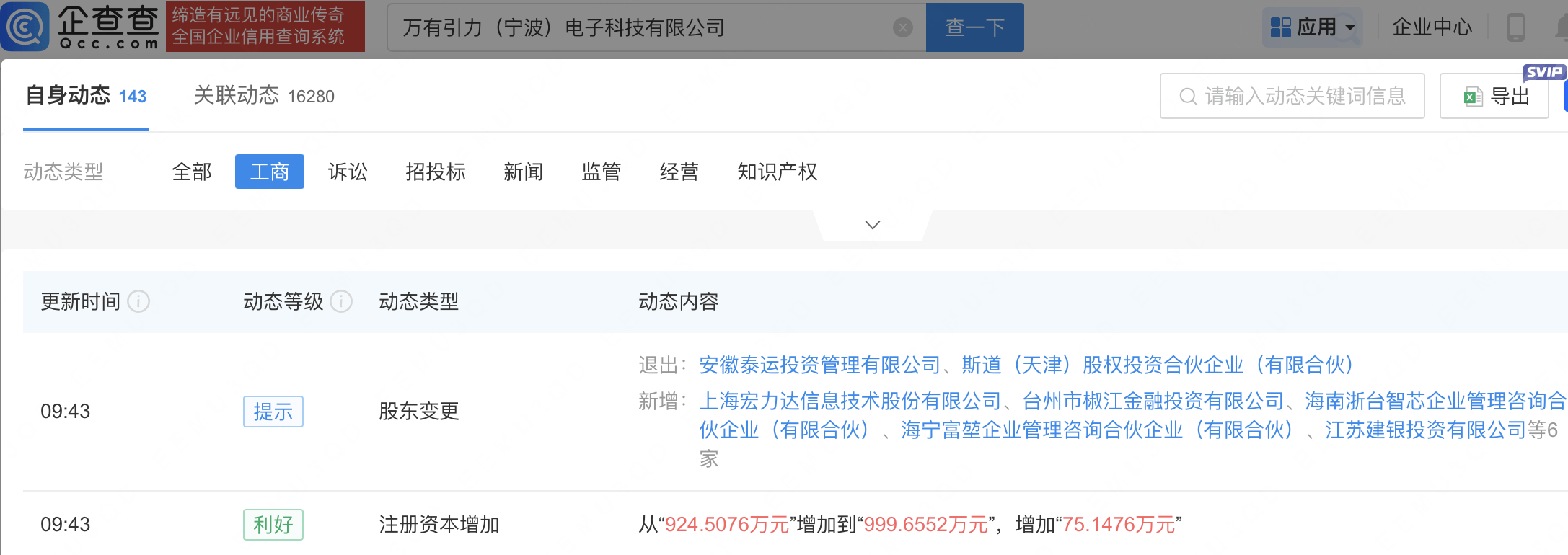The height and width of the screenshot is (555, 1568).
Task: Click info icon next to 动态等级
Action: pyautogui.click(x=341, y=301)
